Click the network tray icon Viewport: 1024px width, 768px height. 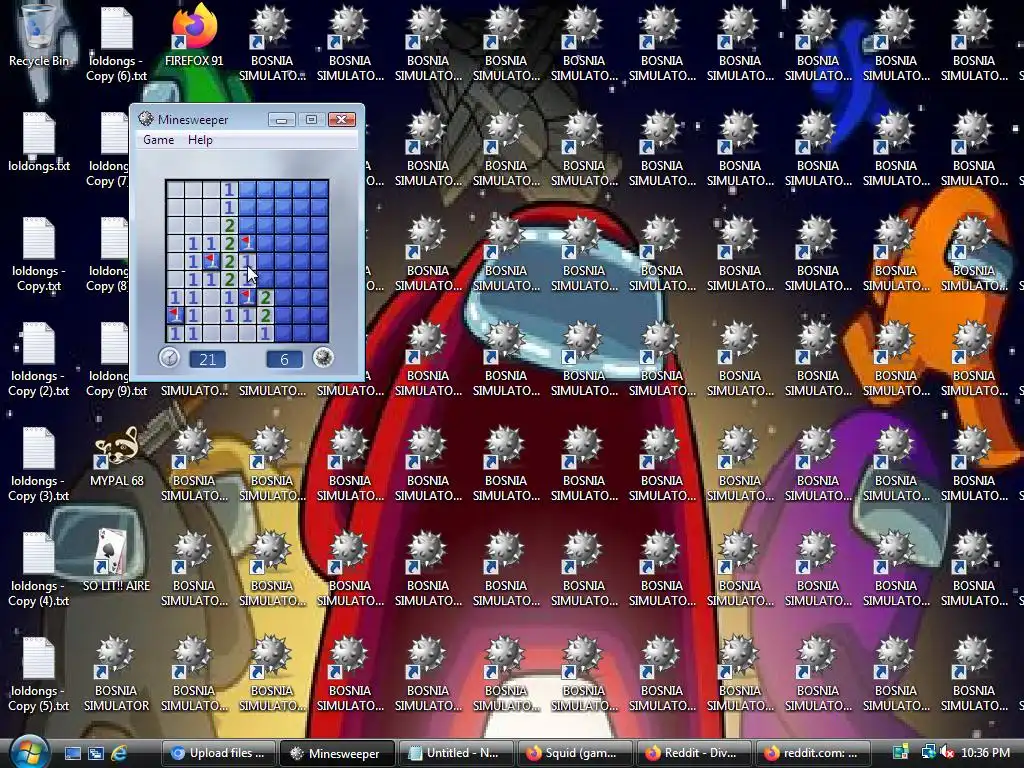pos(928,753)
